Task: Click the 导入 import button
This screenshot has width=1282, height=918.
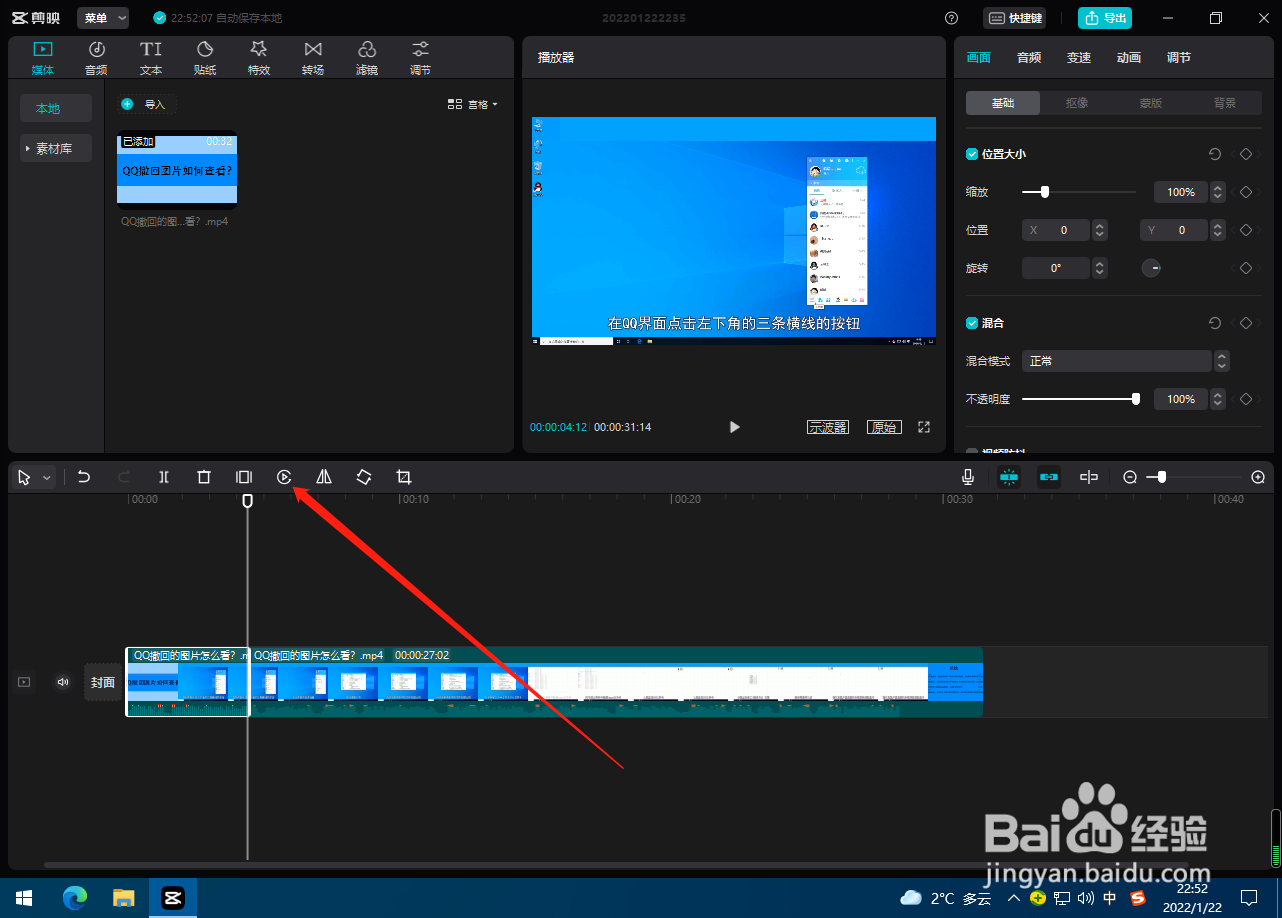Action: [145, 104]
